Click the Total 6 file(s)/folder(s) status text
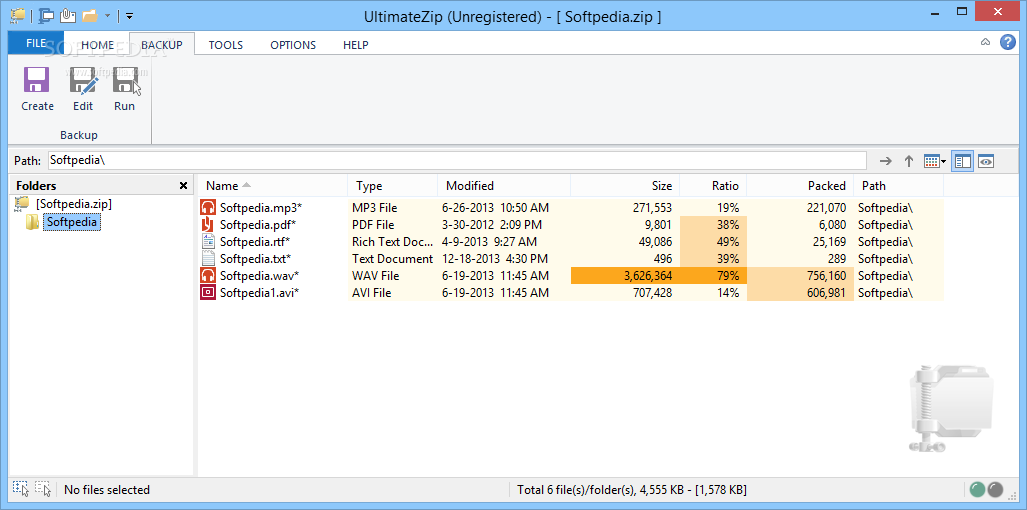This screenshot has width=1027, height=510. pyautogui.click(x=631, y=490)
